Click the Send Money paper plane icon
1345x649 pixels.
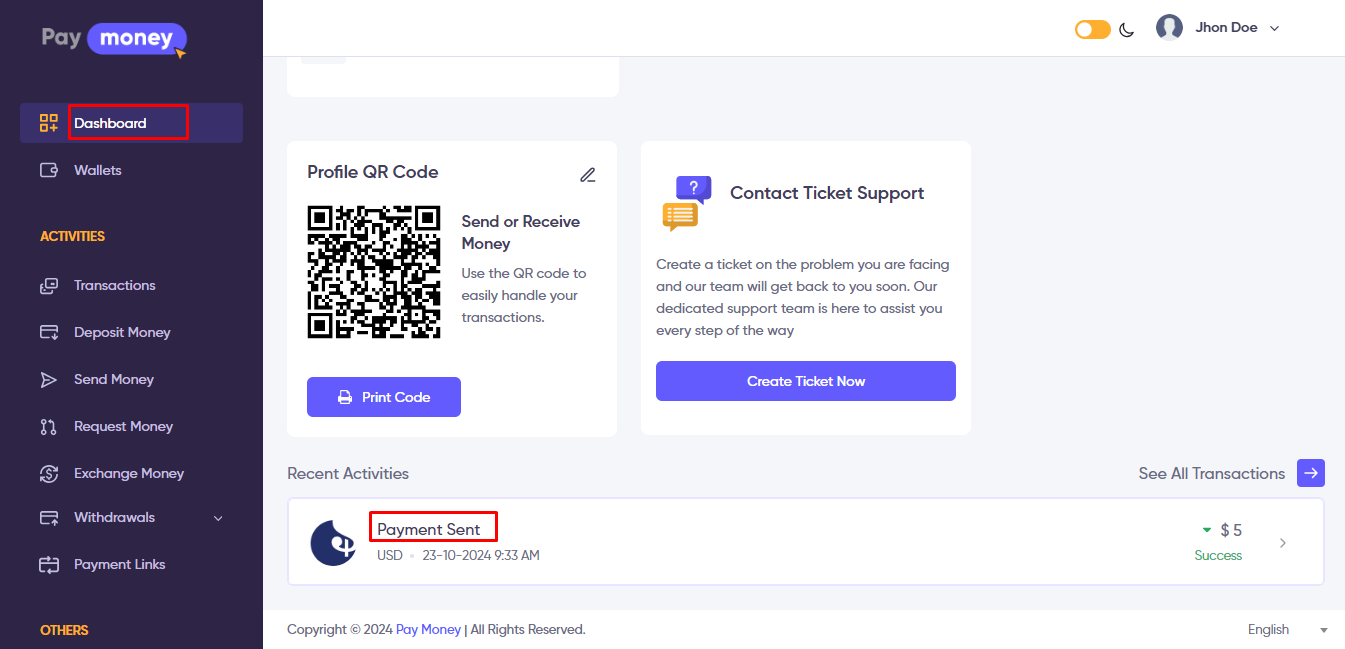pos(49,379)
